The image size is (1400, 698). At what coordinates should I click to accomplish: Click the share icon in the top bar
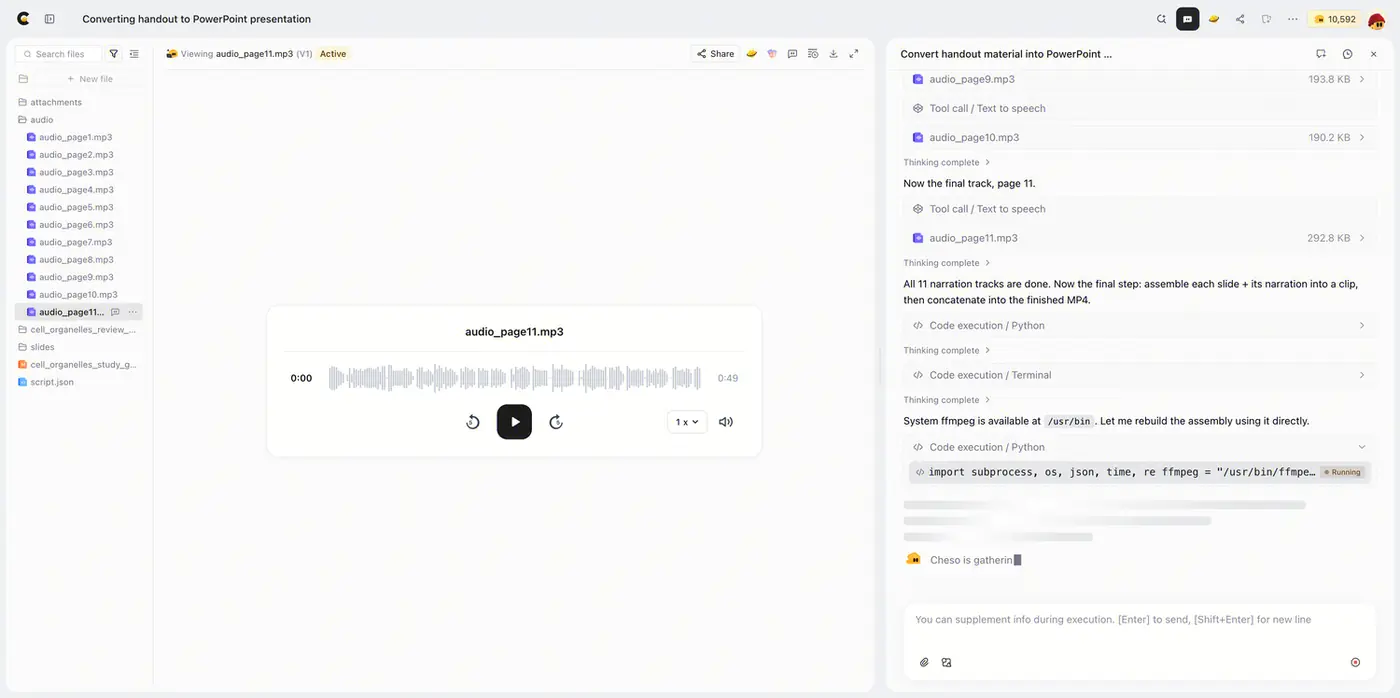1240,19
